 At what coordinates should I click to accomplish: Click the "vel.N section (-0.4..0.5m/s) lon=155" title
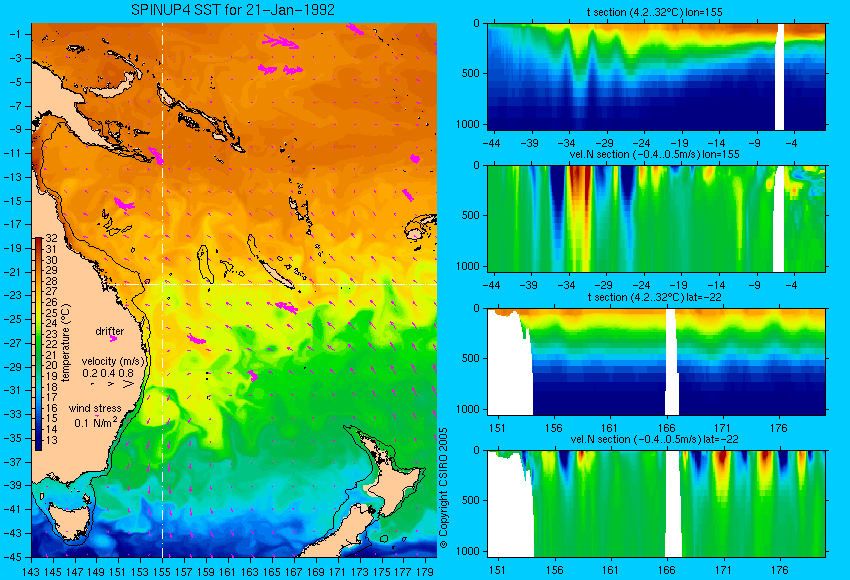pos(654,154)
